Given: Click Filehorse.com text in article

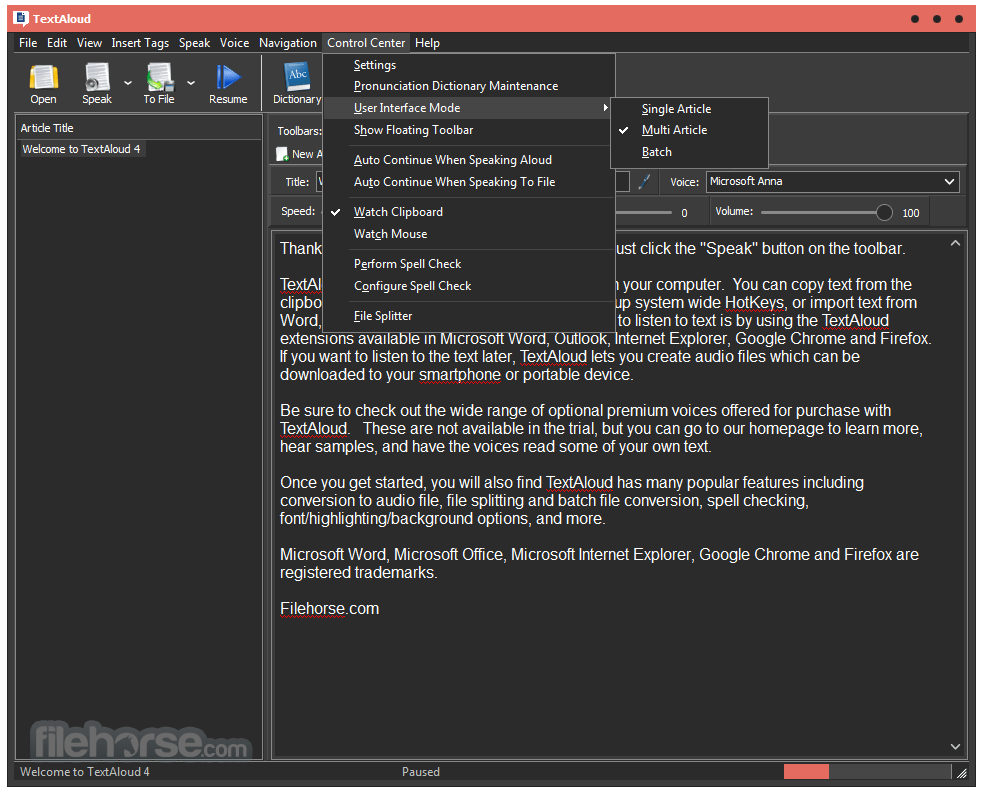Looking at the screenshot, I should [329, 609].
